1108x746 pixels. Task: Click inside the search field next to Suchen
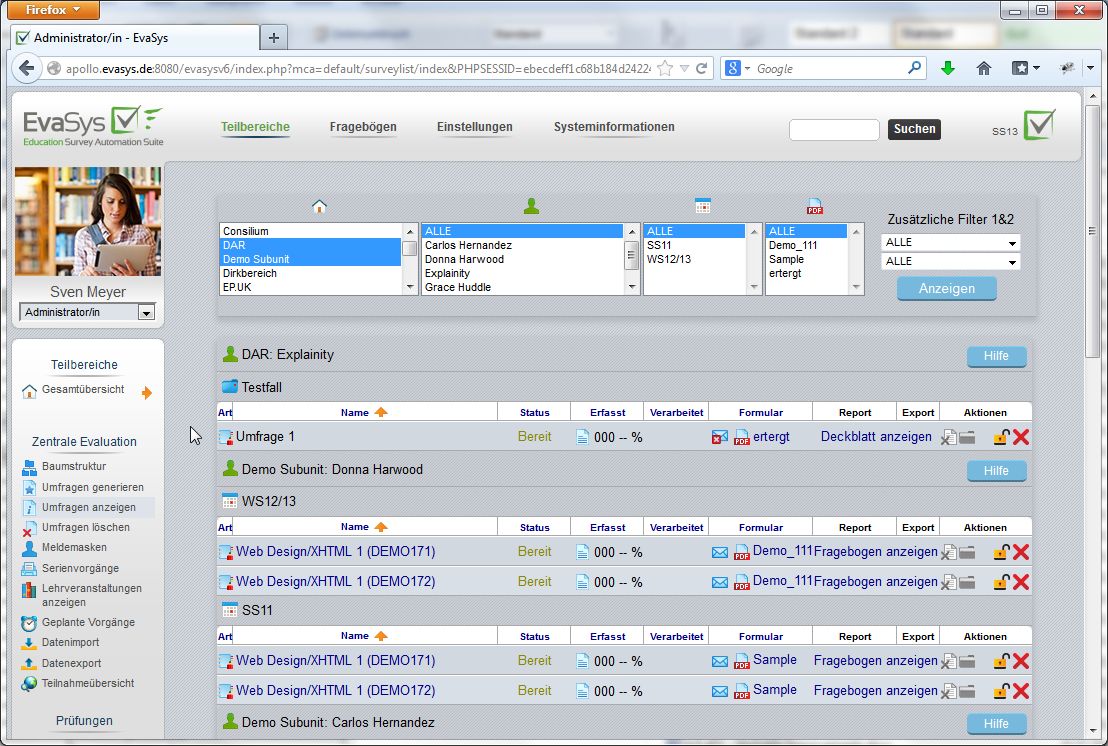(x=834, y=129)
